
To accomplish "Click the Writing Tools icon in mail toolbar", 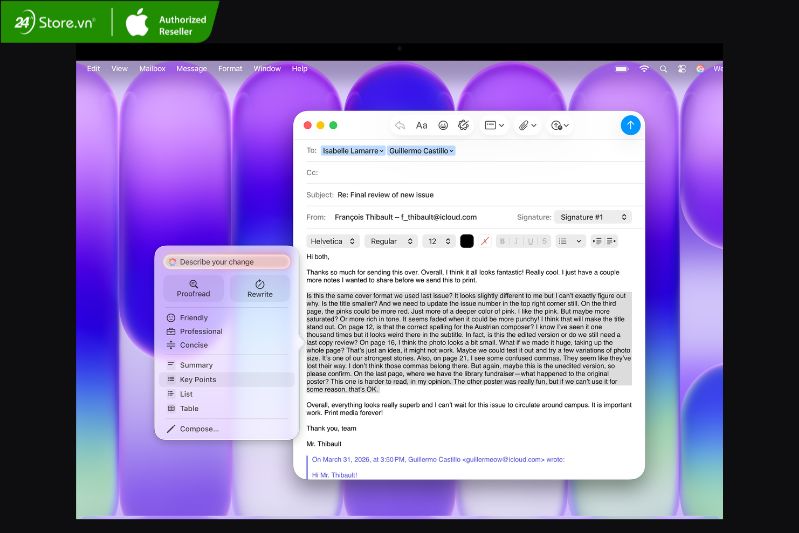I will [464, 126].
